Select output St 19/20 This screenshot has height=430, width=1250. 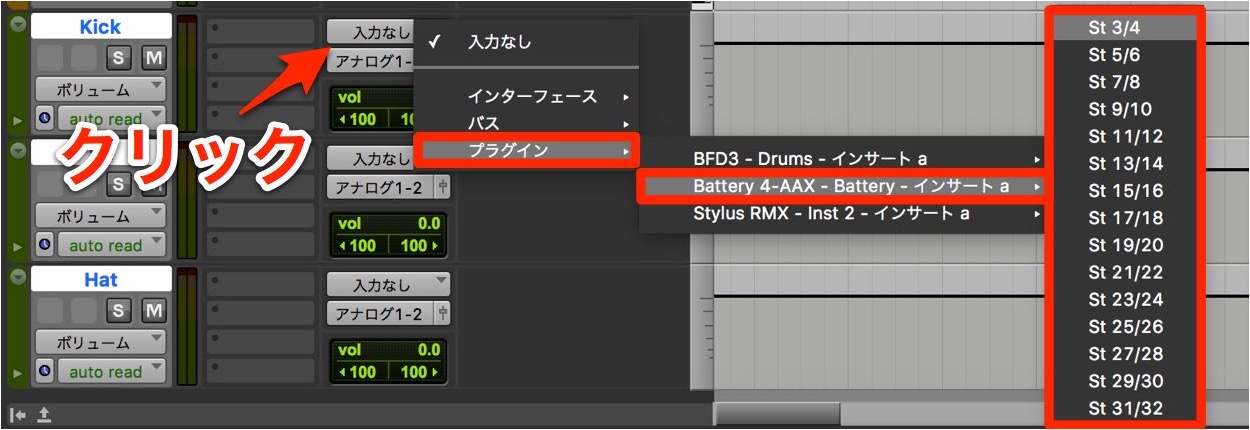click(x=1125, y=245)
